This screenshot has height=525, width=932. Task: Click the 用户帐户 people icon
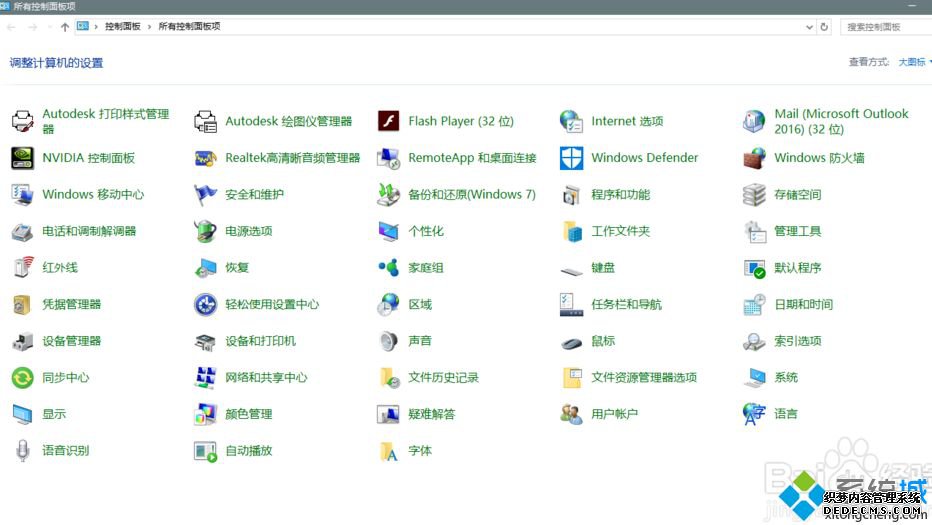pyautogui.click(x=572, y=414)
